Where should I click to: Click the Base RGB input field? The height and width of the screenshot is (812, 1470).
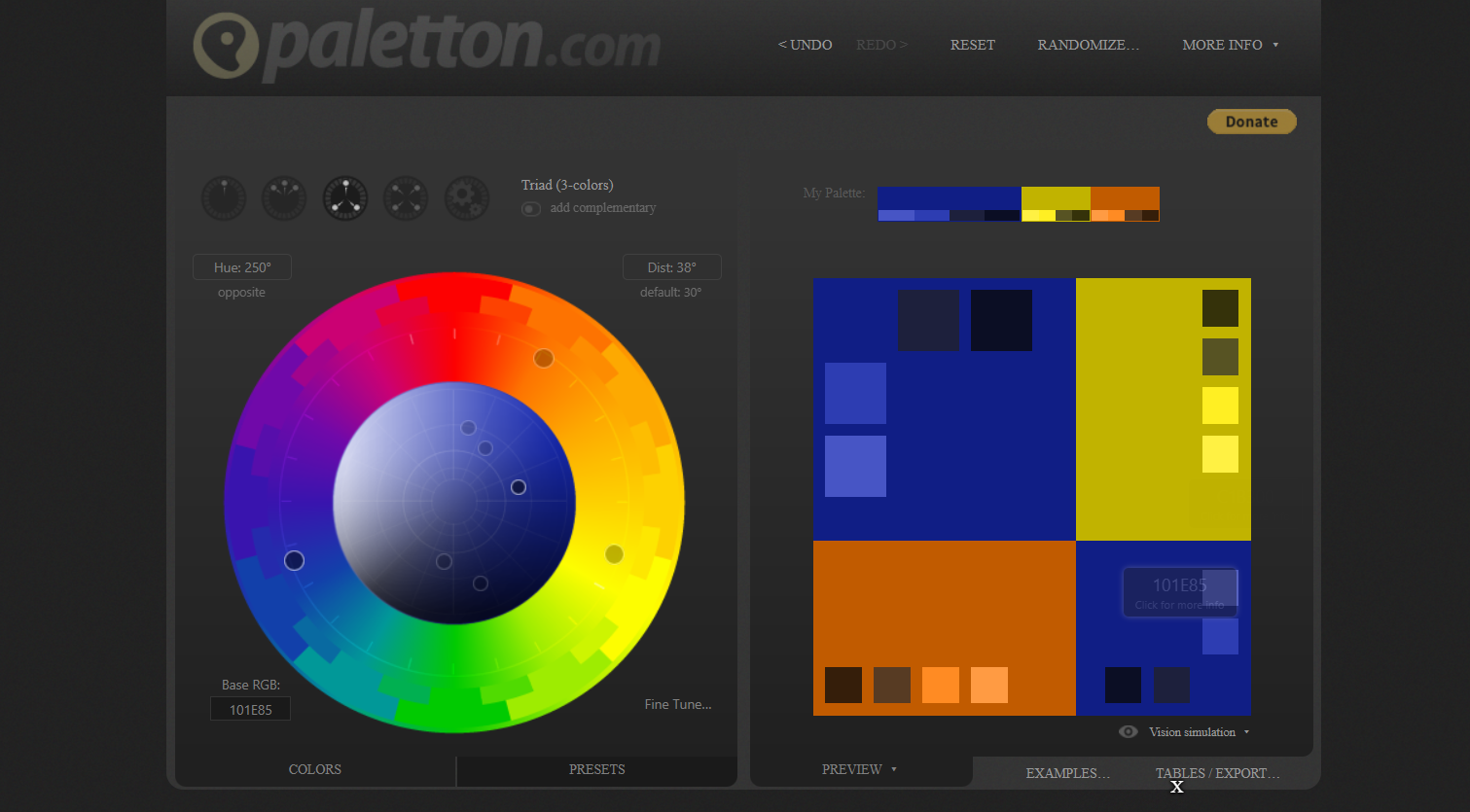coord(250,708)
